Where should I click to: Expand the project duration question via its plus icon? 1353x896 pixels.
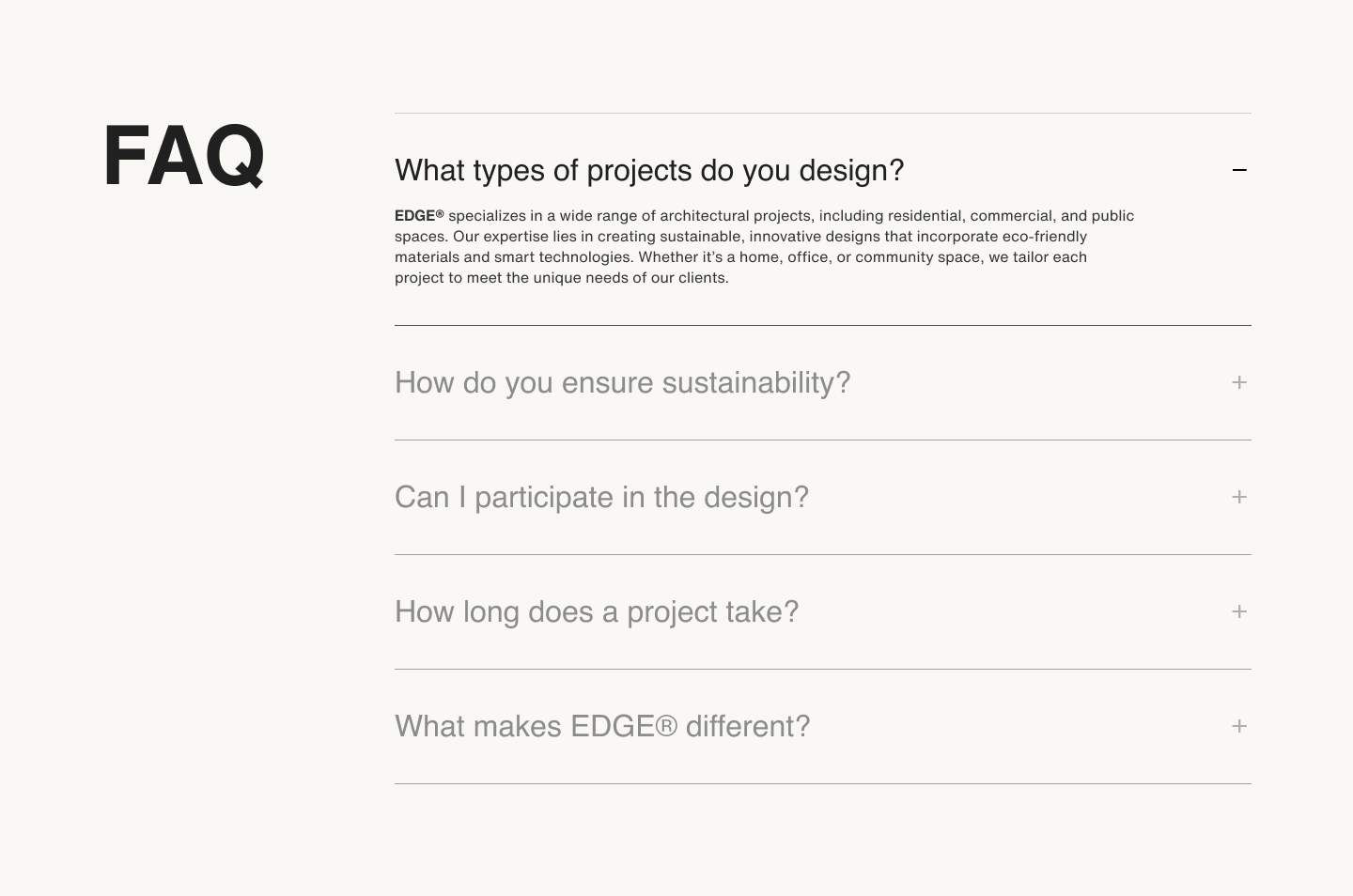click(1239, 611)
